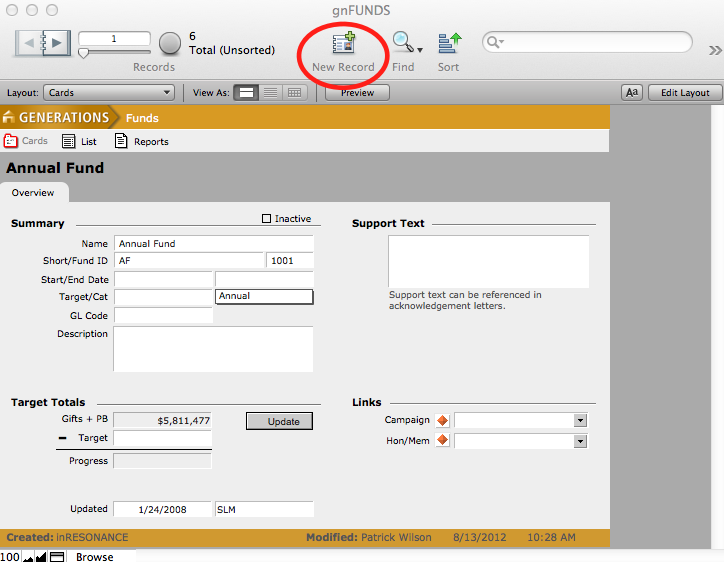The width and height of the screenshot is (724, 562).
Task: Open the Find magnifier tool
Action: pos(403,43)
